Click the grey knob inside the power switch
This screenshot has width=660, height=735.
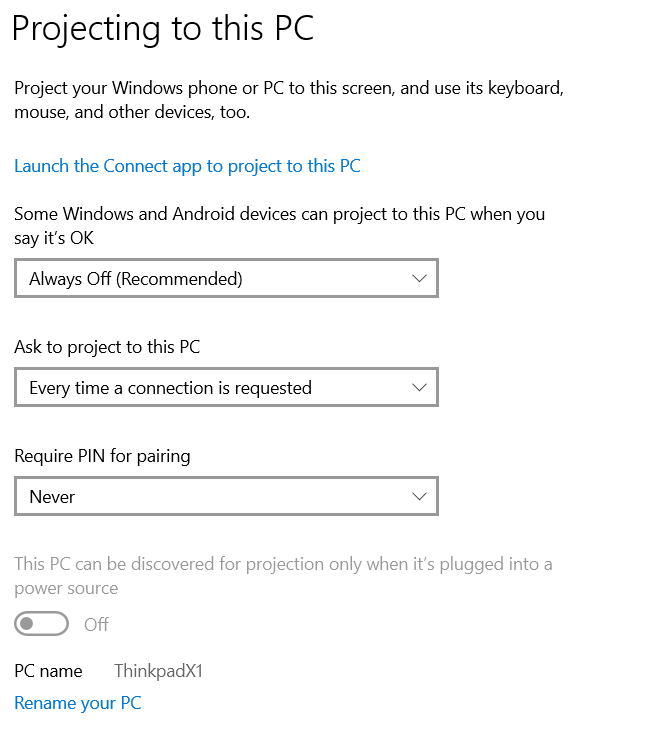(28, 624)
